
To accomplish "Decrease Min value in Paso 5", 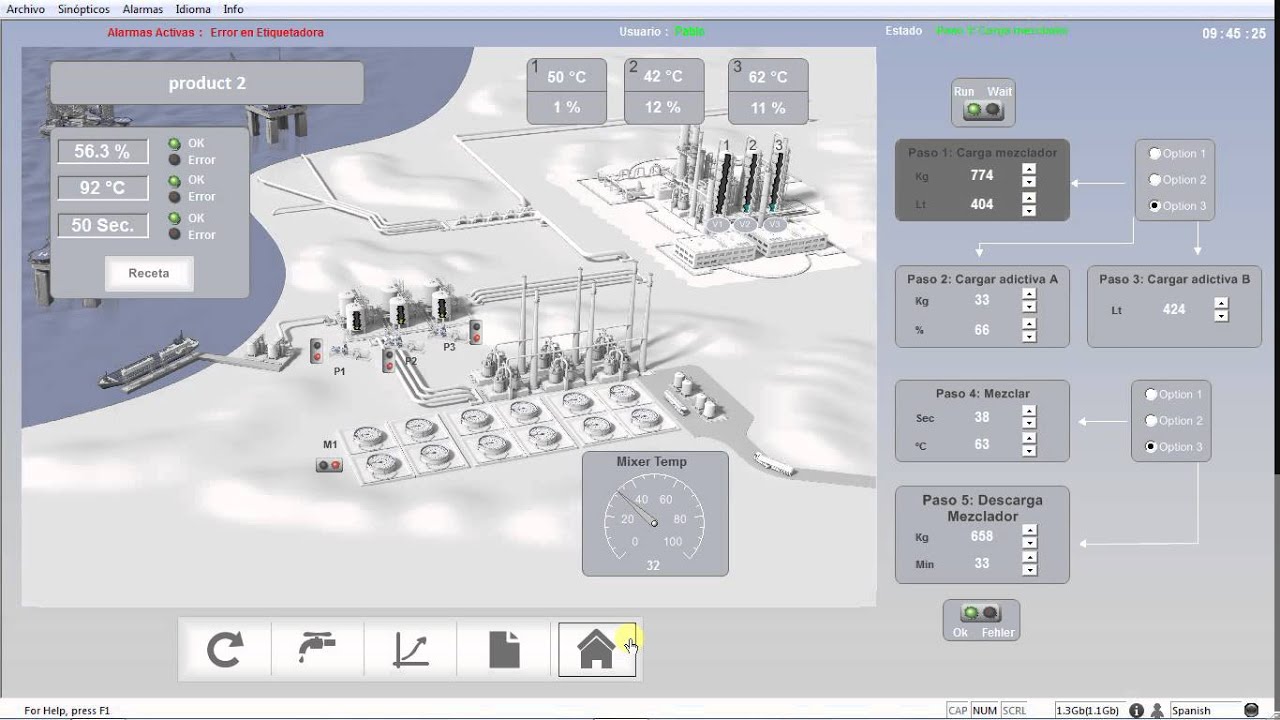I will point(1029,570).
